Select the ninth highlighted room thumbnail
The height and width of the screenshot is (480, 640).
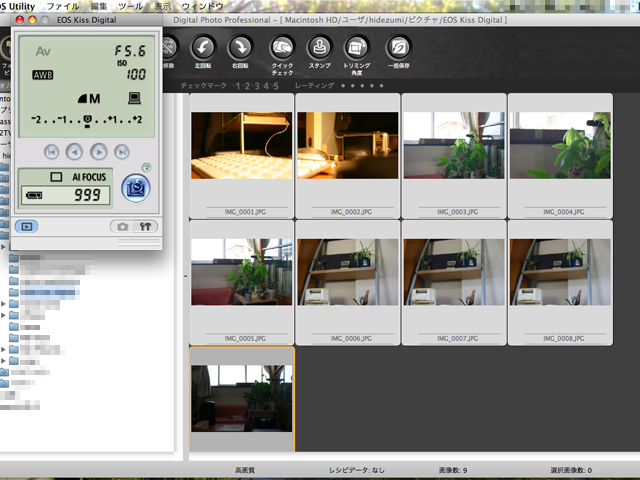coord(241,399)
